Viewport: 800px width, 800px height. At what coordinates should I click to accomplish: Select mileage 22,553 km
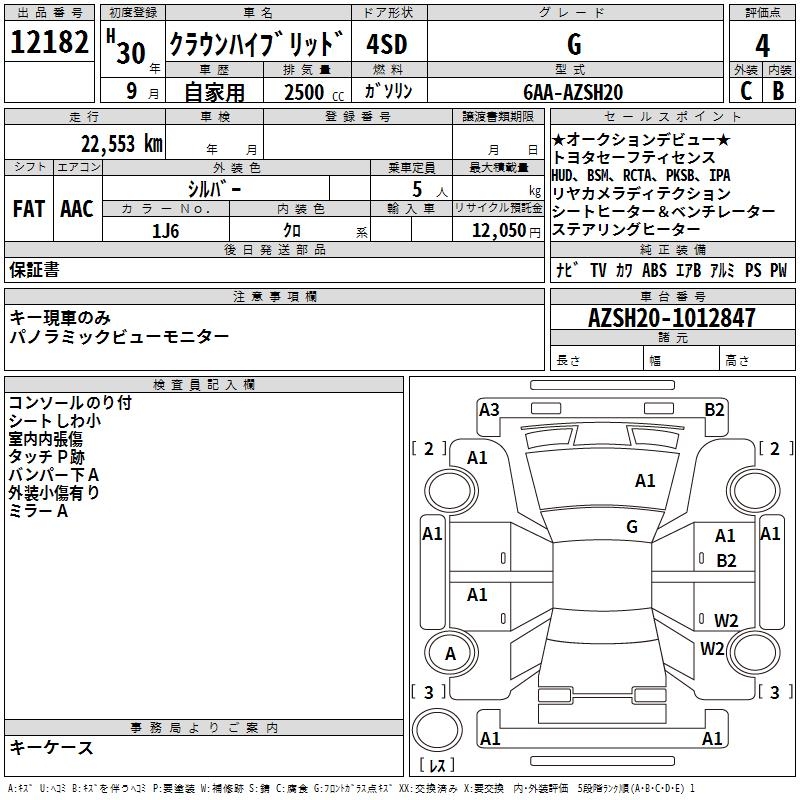[x=122, y=144]
